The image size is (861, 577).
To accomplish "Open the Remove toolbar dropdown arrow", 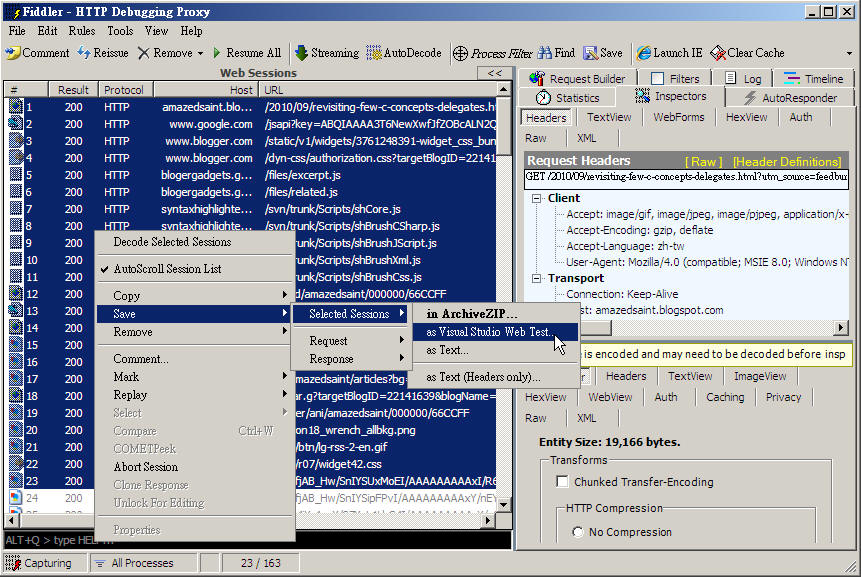I will (200, 53).
